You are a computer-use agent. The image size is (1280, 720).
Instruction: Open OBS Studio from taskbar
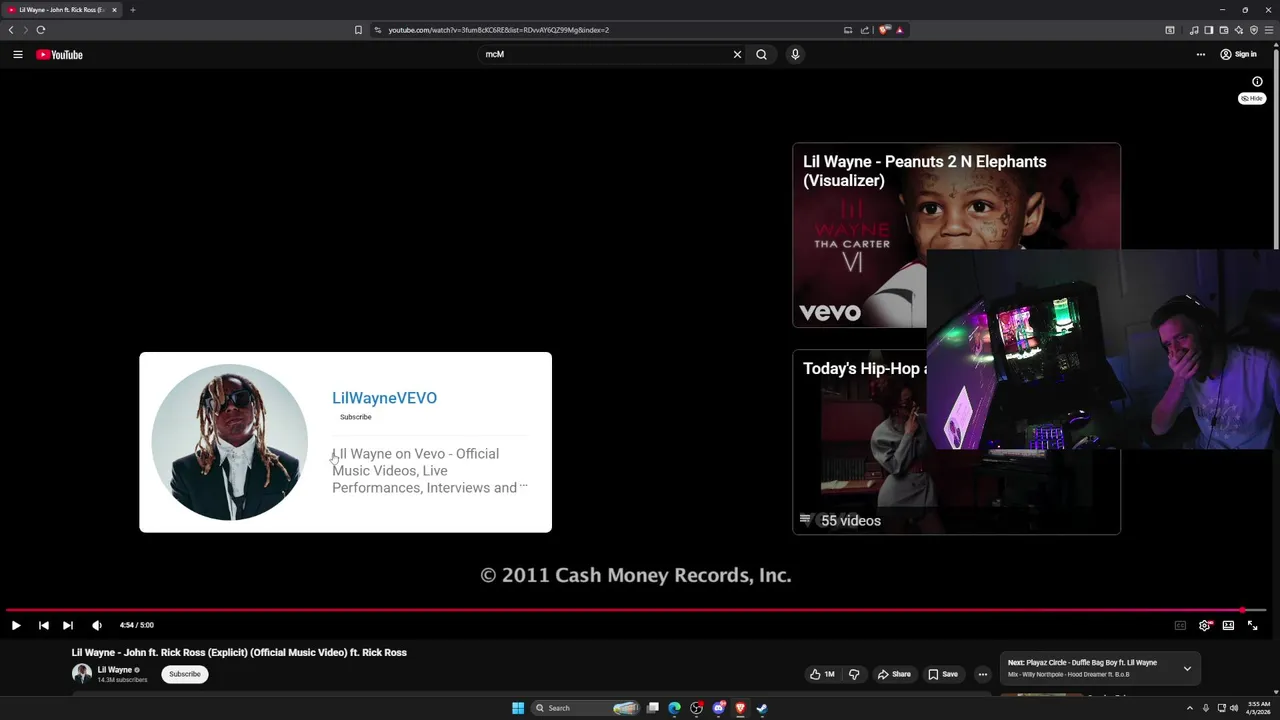click(697, 708)
